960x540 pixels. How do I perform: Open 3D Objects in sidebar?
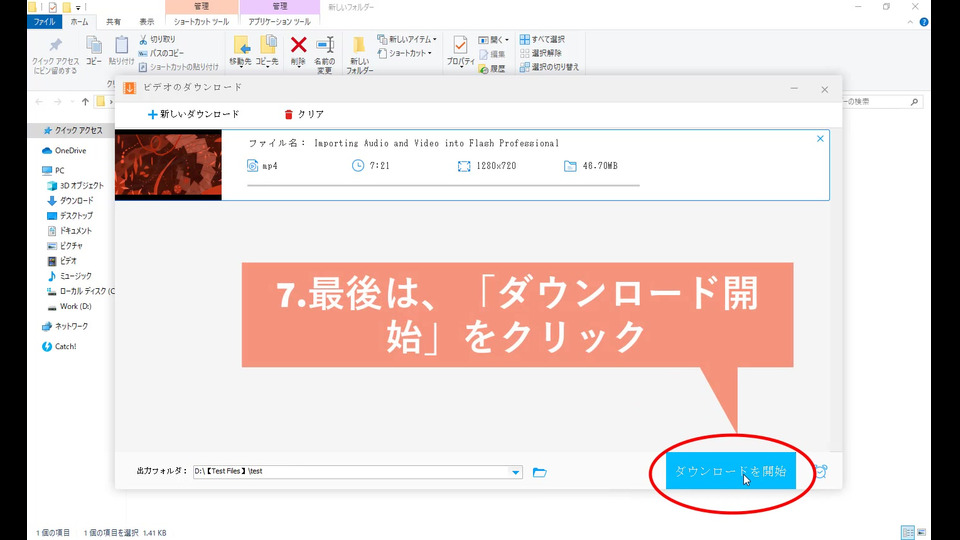pyautogui.click(x=75, y=186)
